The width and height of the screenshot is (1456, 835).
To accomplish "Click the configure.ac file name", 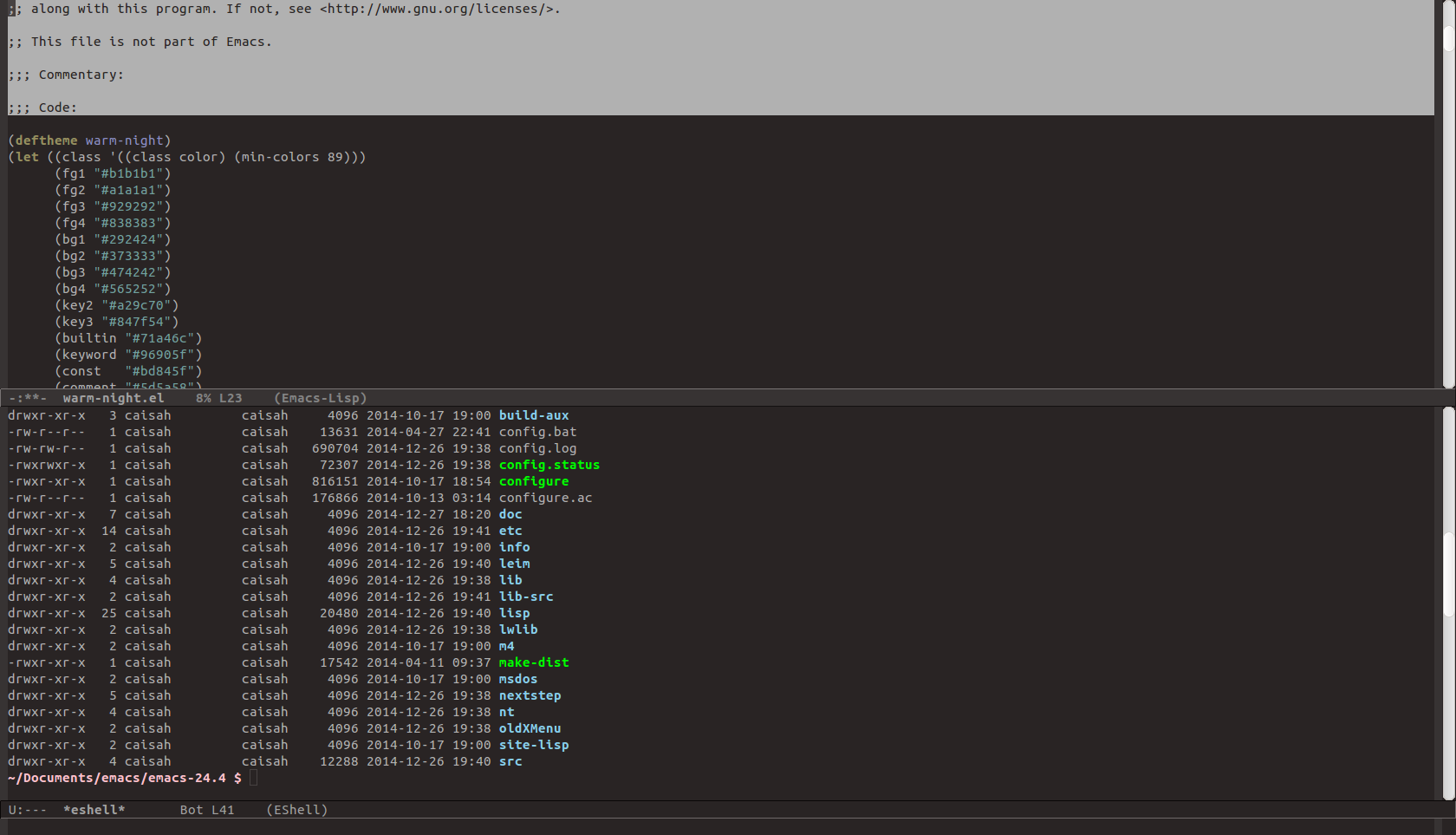I will tap(545, 498).
